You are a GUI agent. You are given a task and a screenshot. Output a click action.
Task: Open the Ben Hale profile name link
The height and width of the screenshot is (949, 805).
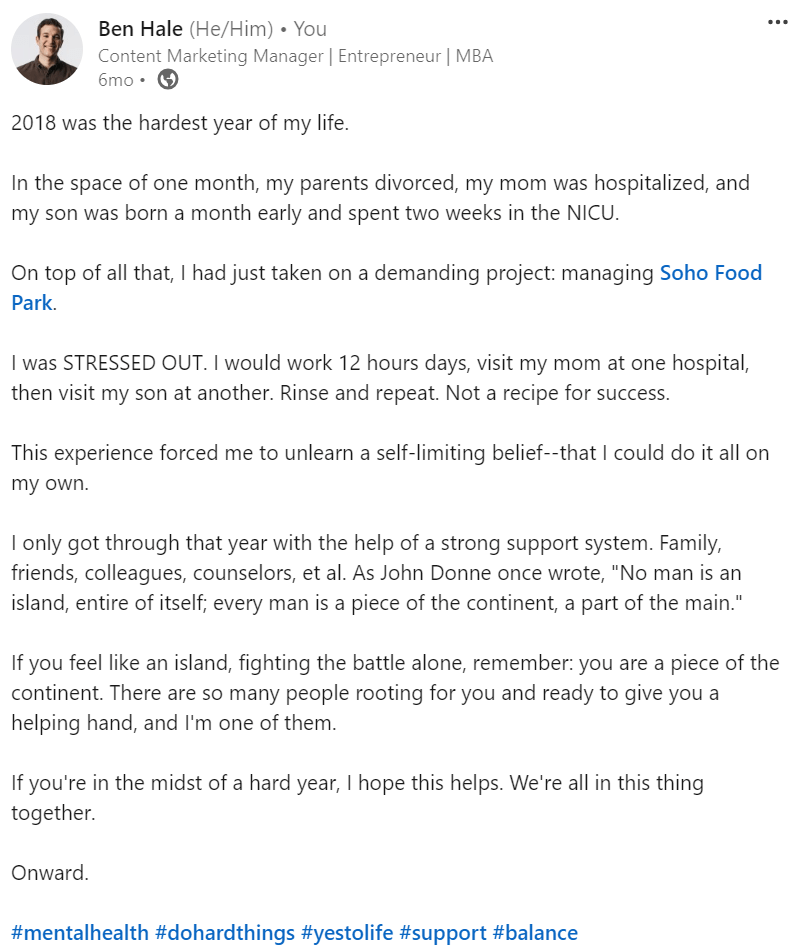[140, 29]
